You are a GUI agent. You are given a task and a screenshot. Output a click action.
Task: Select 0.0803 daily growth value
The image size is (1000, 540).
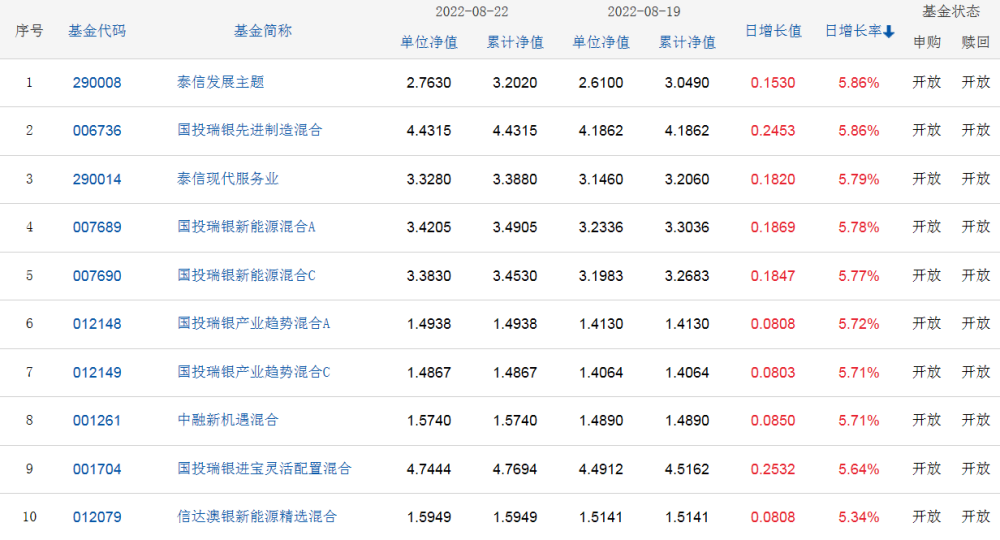coord(773,372)
